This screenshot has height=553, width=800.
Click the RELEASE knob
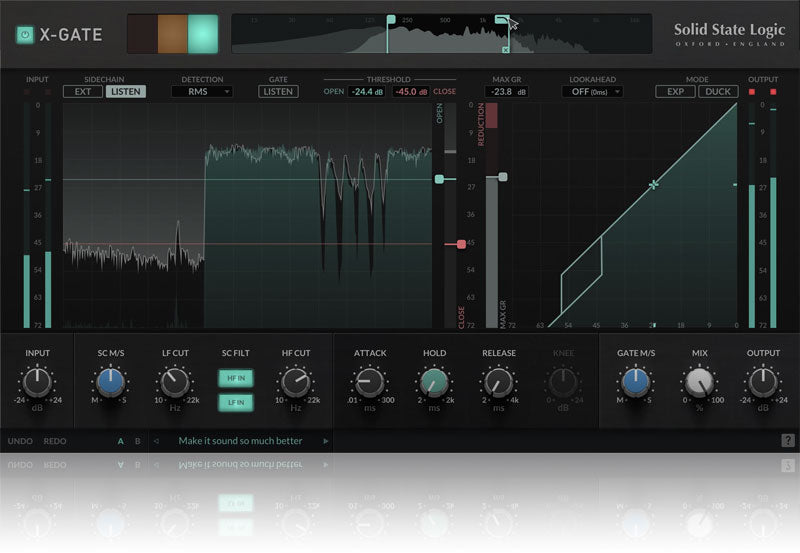coord(498,382)
